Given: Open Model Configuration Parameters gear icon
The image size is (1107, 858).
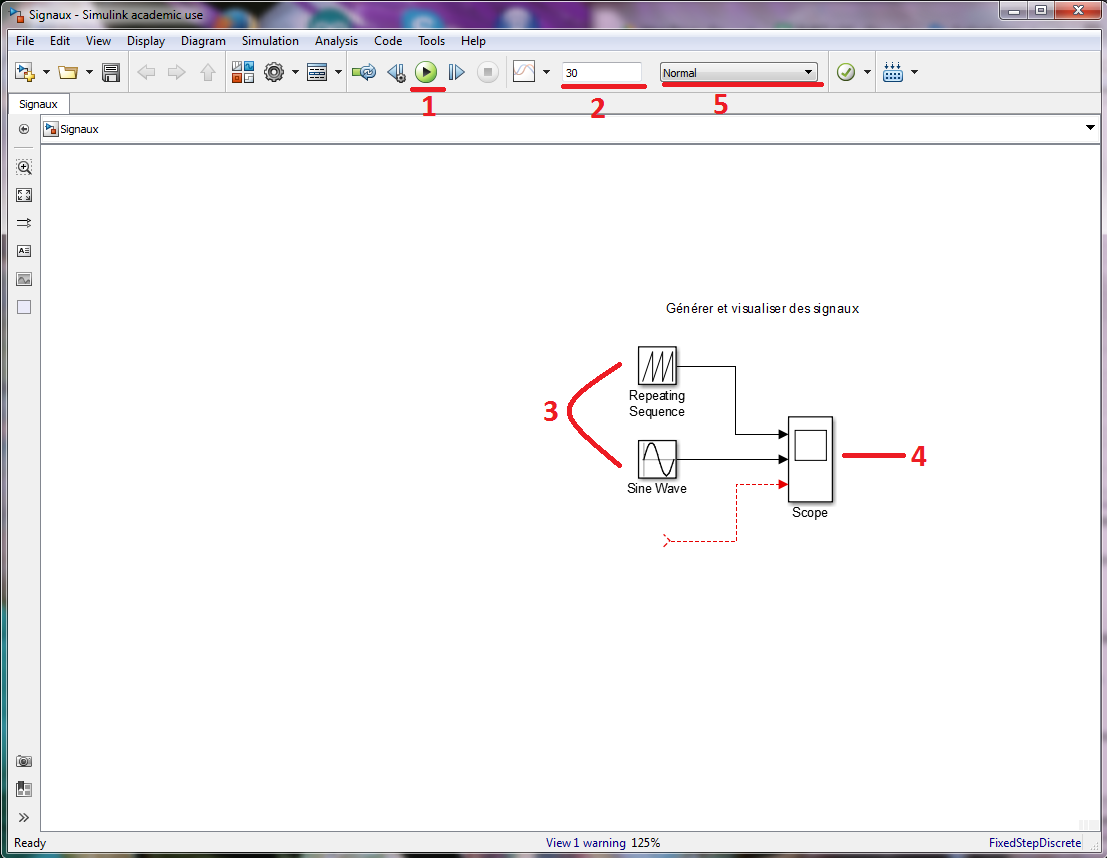Looking at the screenshot, I should (274, 72).
